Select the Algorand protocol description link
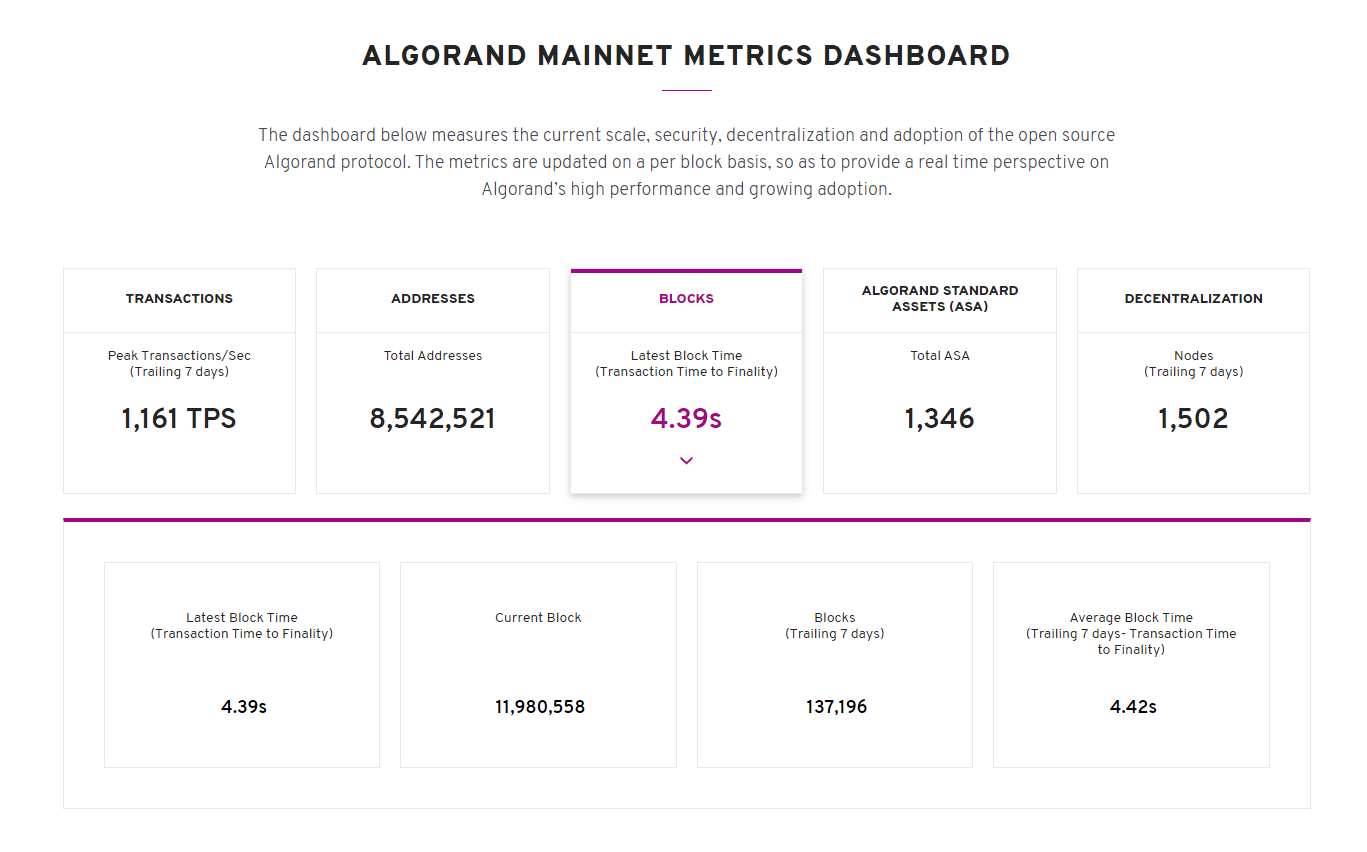 pos(686,161)
